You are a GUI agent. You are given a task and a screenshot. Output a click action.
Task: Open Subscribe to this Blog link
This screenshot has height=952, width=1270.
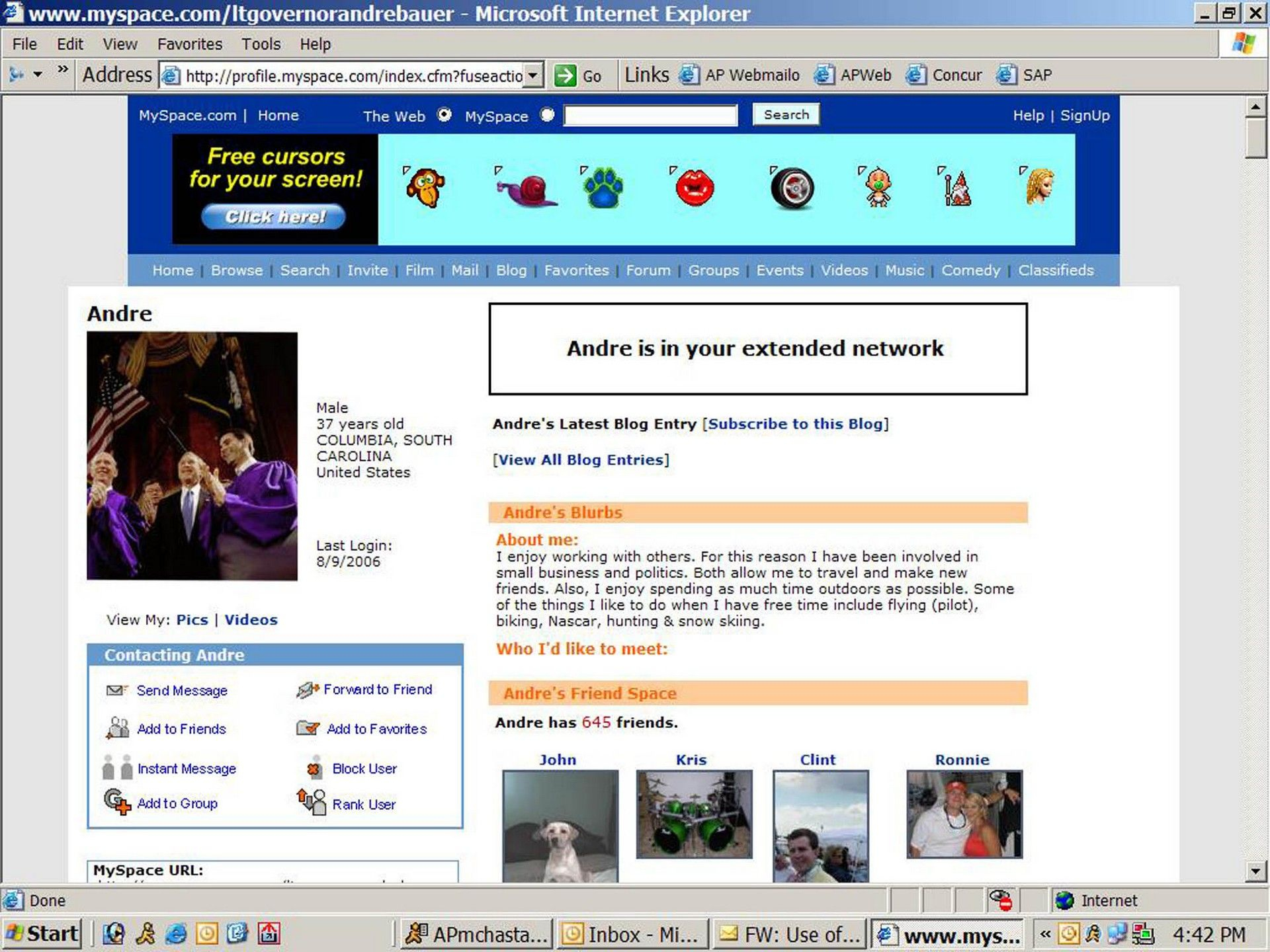click(x=796, y=424)
